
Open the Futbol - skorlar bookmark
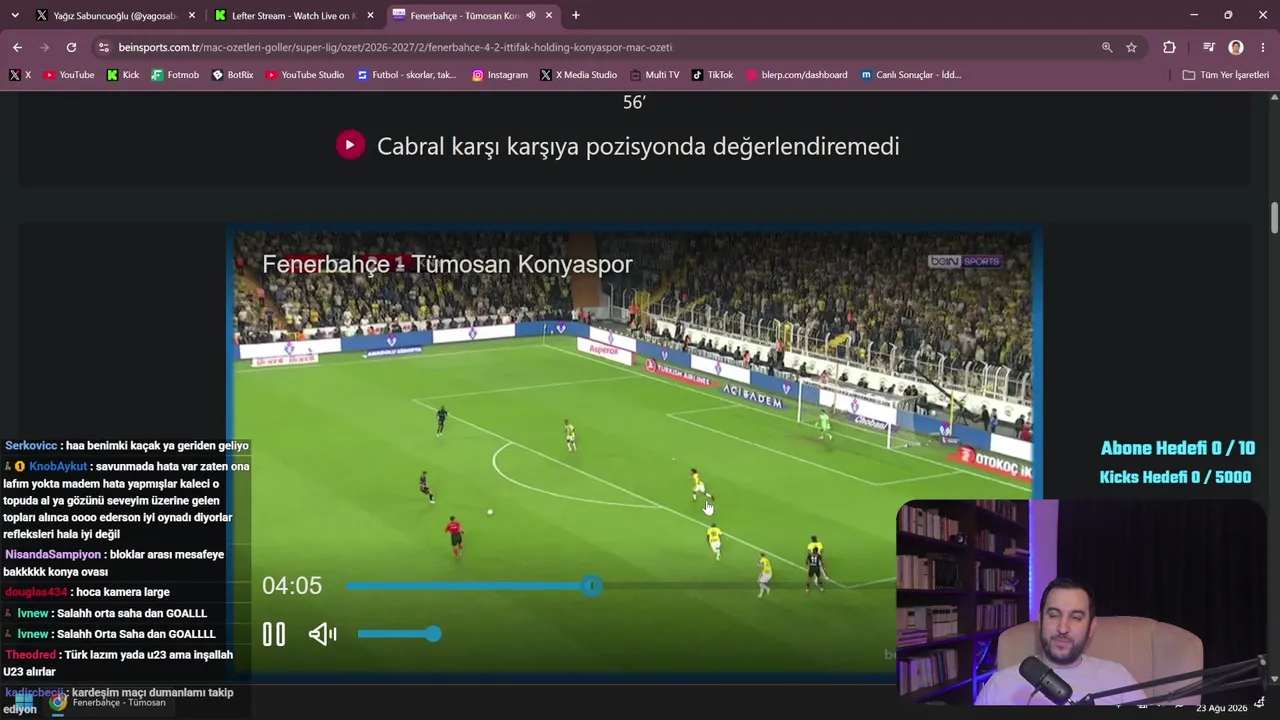pyautogui.click(x=407, y=75)
